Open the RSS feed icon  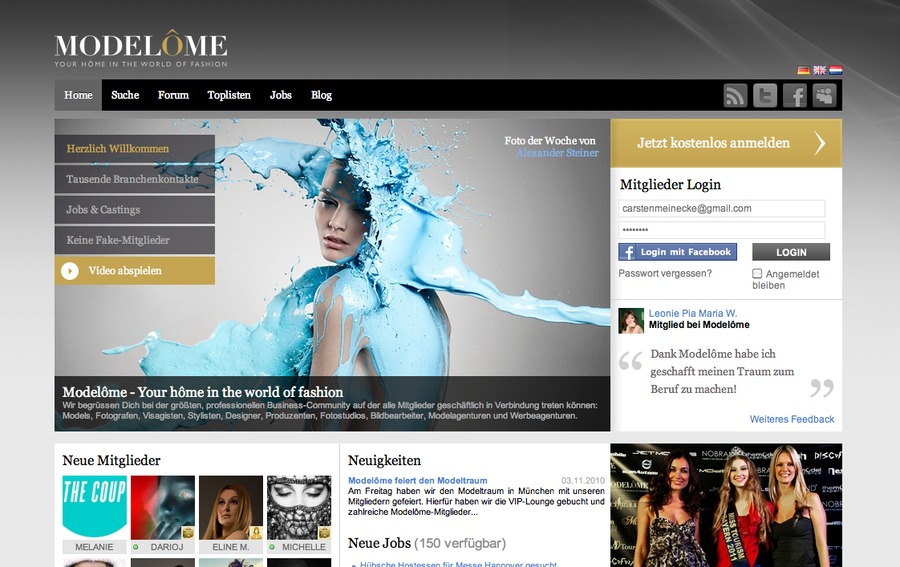click(x=735, y=95)
